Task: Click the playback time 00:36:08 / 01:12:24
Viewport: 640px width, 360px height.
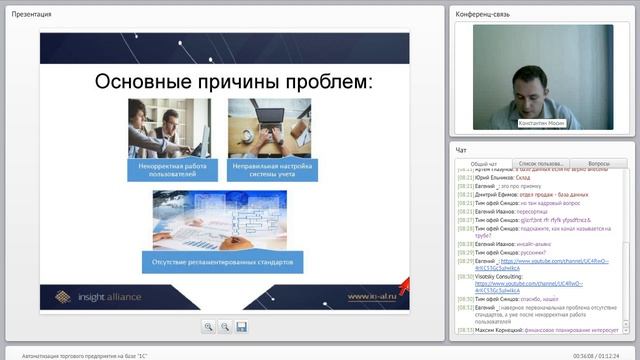Action: click(596, 356)
